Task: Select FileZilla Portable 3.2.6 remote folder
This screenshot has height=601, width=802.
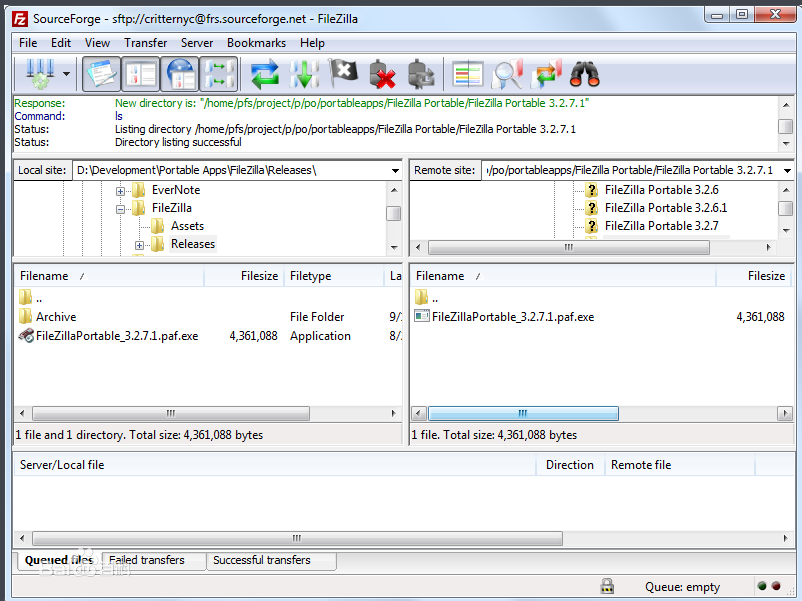Action: 662,190
